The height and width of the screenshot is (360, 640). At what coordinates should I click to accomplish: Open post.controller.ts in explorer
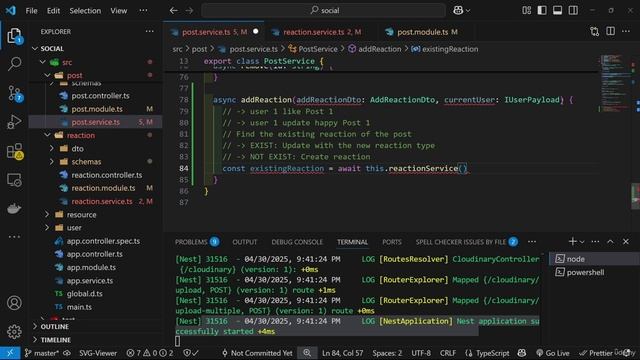click(100, 96)
